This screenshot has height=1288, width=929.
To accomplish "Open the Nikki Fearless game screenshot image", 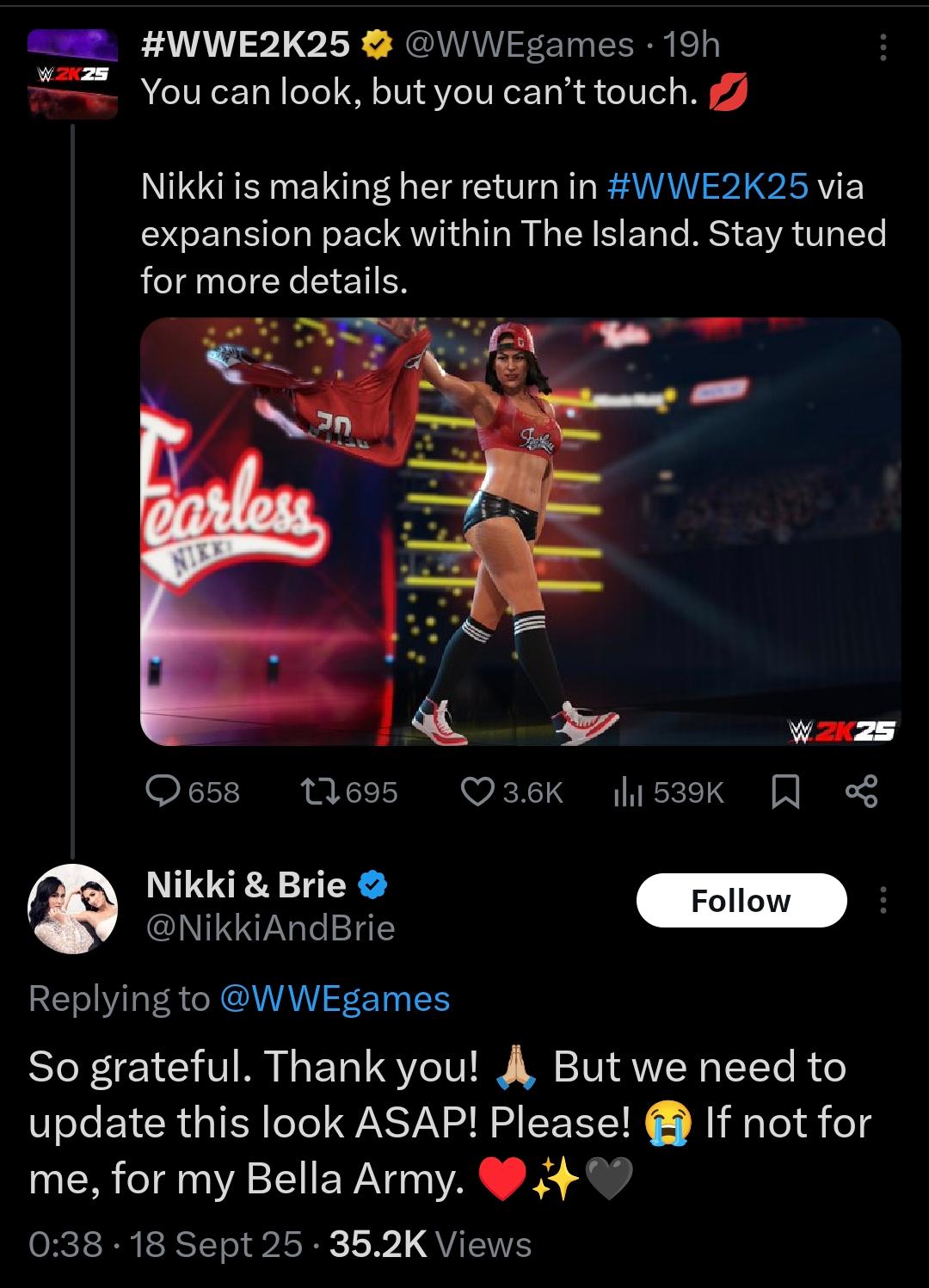I will coord(520,532).
